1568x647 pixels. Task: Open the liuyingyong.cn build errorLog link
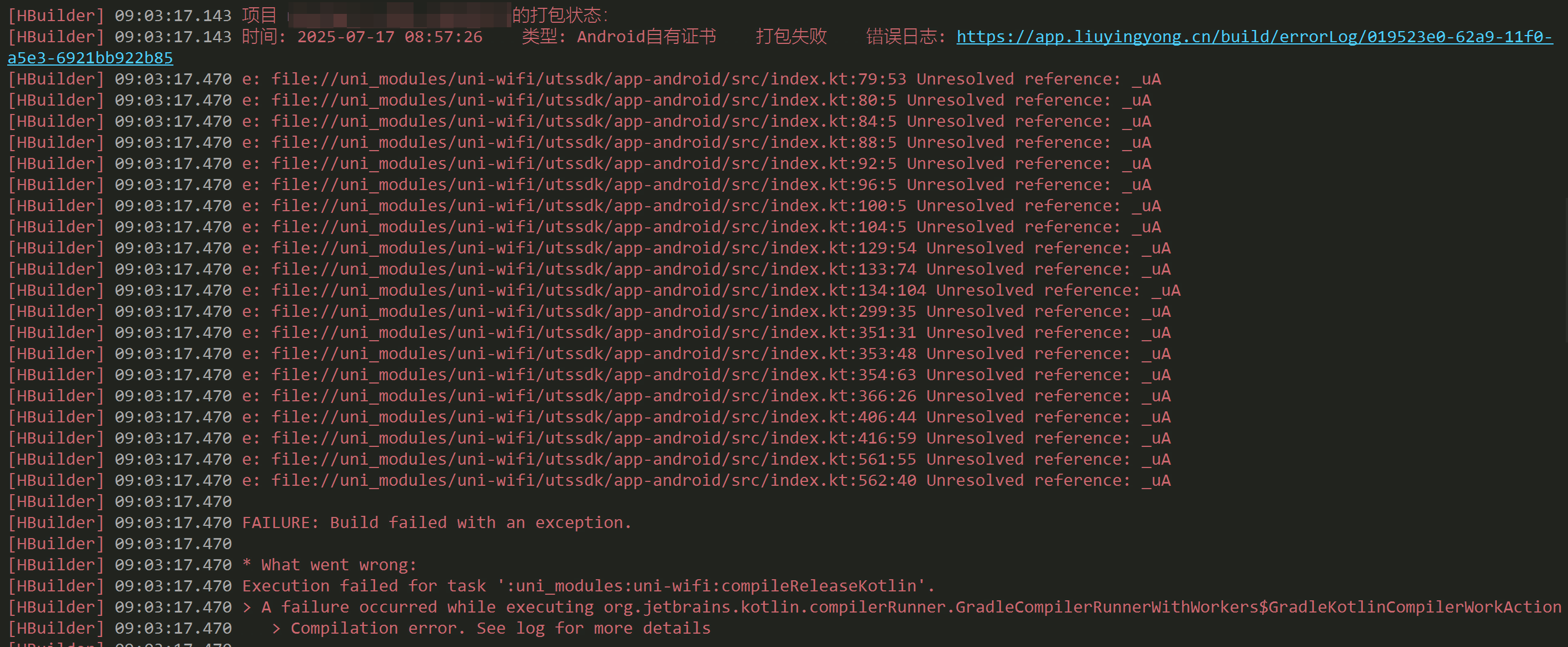tap(1254, 37)
